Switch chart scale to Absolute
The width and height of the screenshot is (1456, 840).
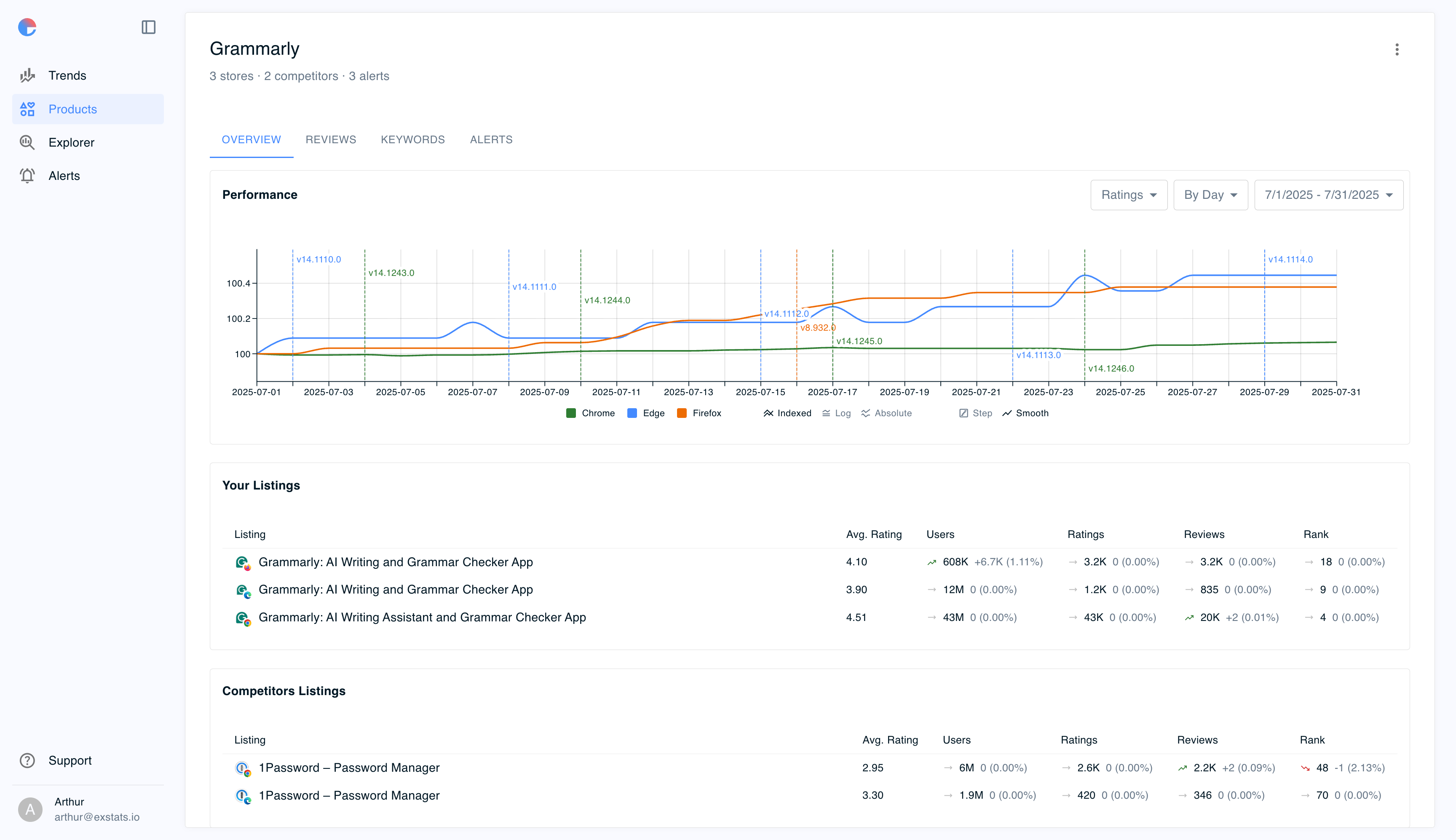pyautogui.click(x=887, y=413)
